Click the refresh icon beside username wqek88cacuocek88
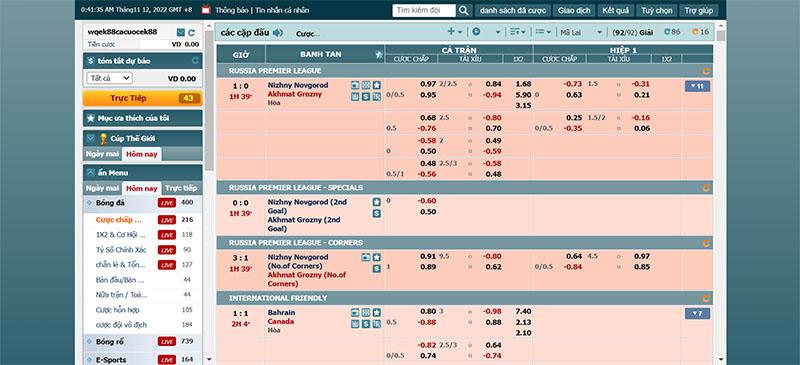Viewport: 800px width, 365px height. [191, 32]
